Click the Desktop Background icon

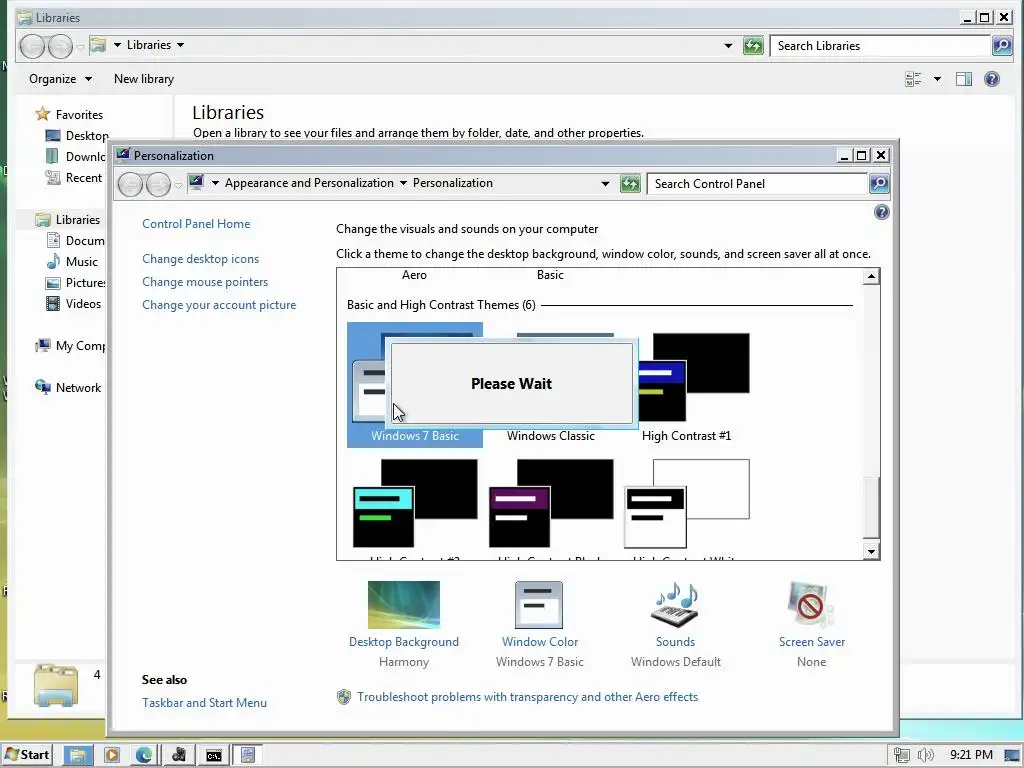404,604
